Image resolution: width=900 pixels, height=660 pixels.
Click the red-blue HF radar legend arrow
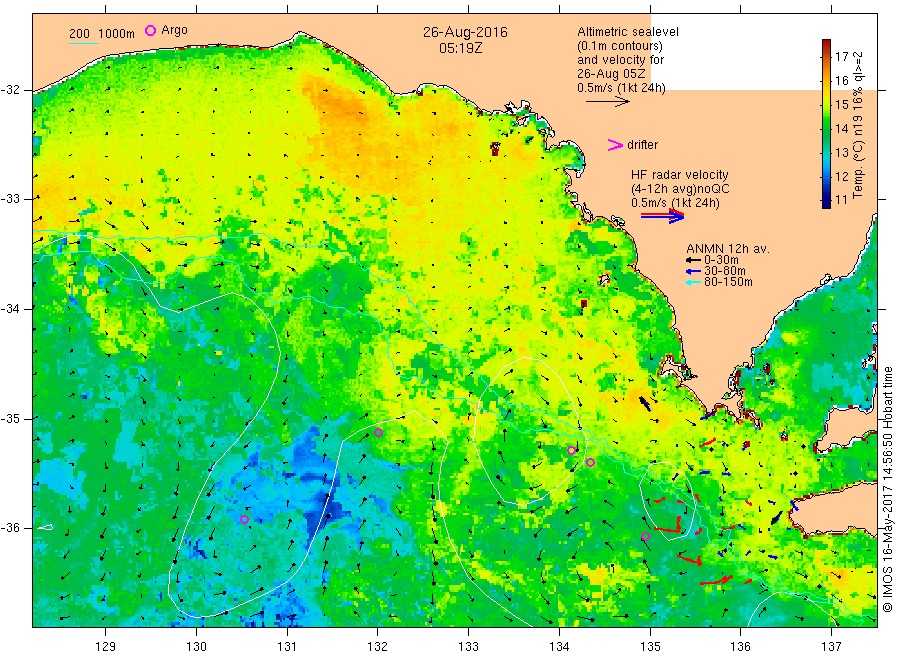tap(662, 216)
